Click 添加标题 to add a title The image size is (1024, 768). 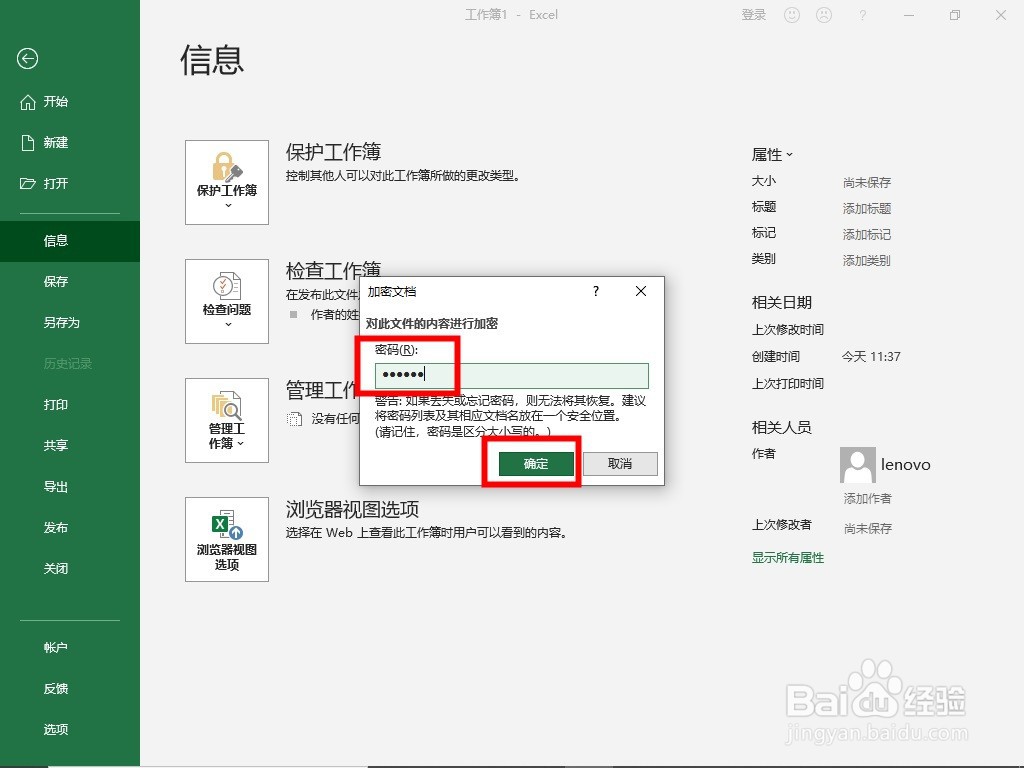tap(867, 208)
